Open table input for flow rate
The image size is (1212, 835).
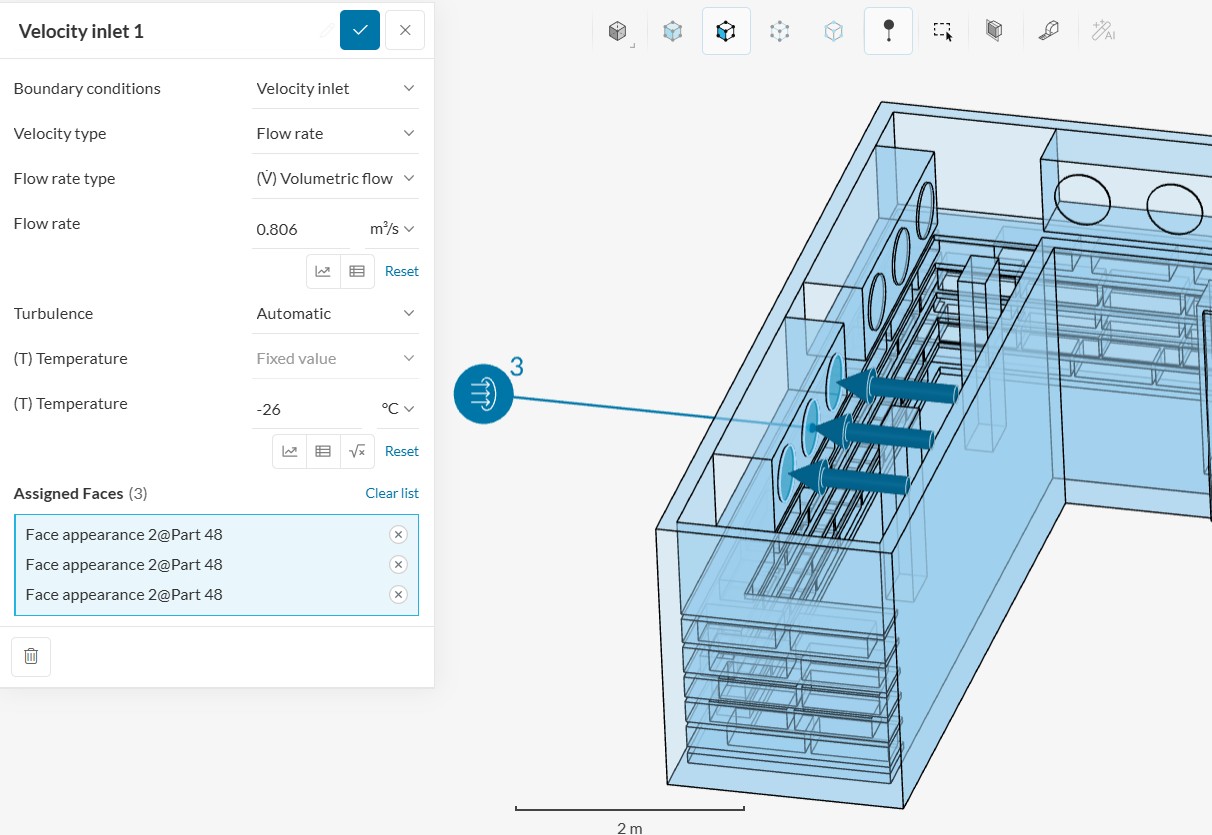(357, 271)
